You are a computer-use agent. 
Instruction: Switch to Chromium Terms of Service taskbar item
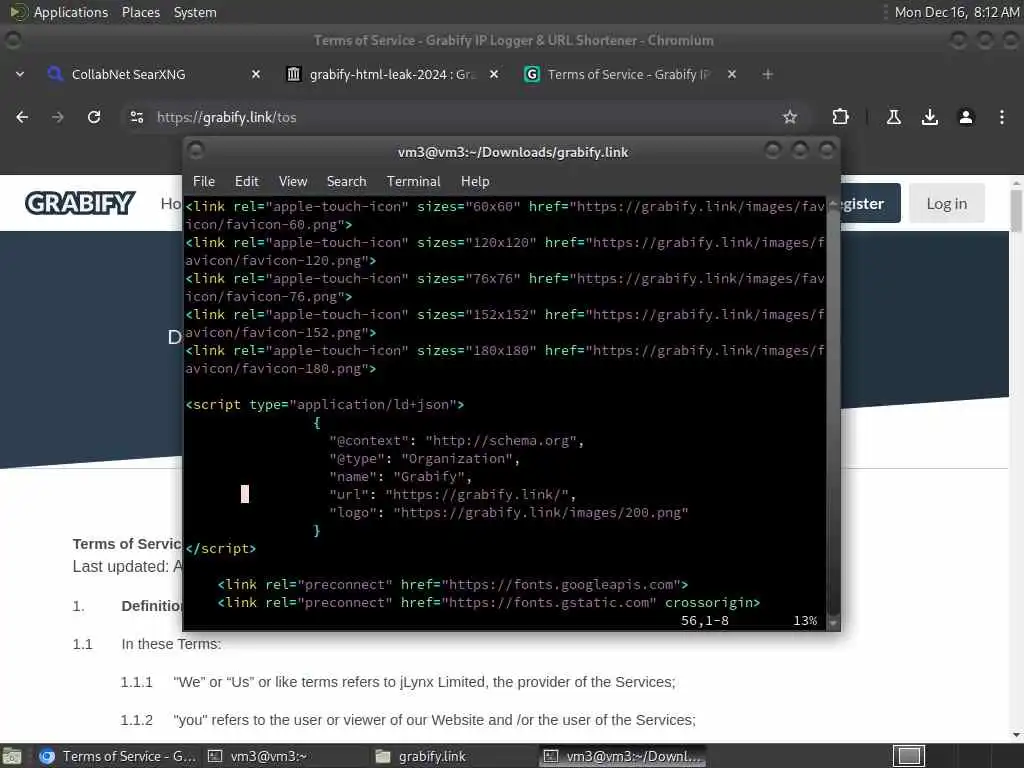coord(118,756)
